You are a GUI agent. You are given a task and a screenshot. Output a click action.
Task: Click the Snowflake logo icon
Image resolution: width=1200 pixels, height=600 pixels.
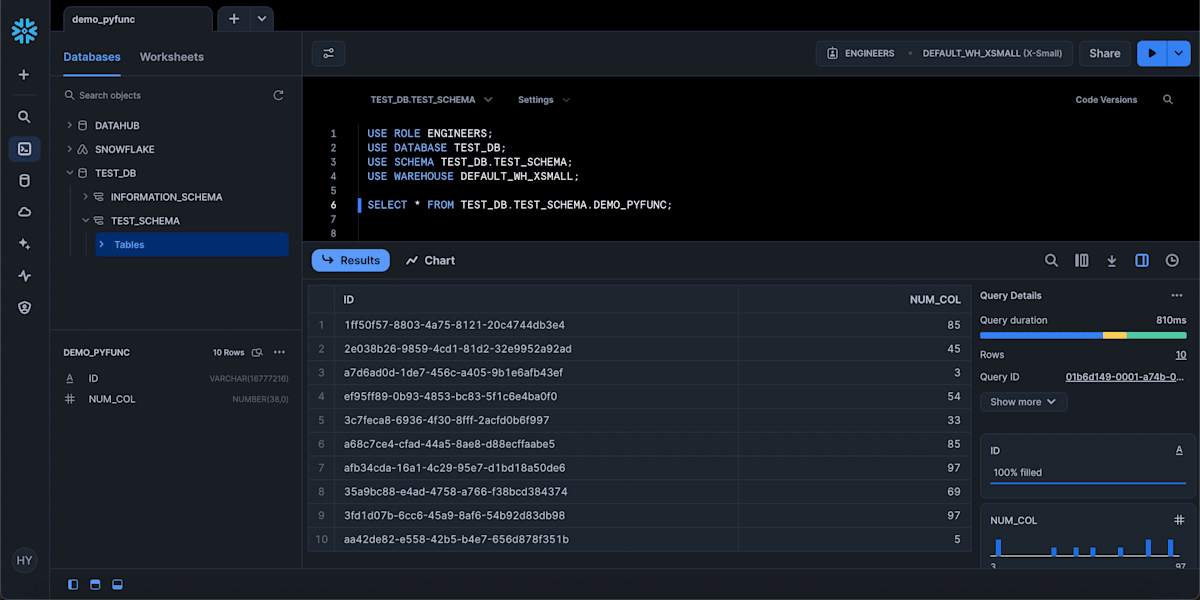24,31
